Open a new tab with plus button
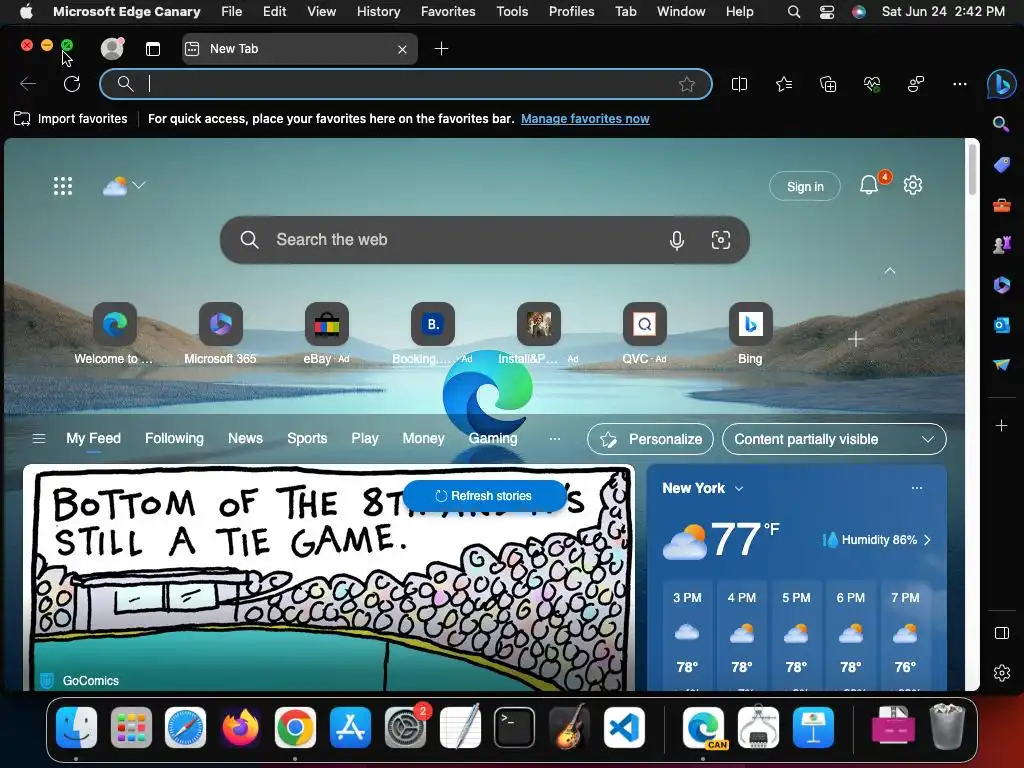The height and width of the screenshot is (768, 1024). [441, 49]
